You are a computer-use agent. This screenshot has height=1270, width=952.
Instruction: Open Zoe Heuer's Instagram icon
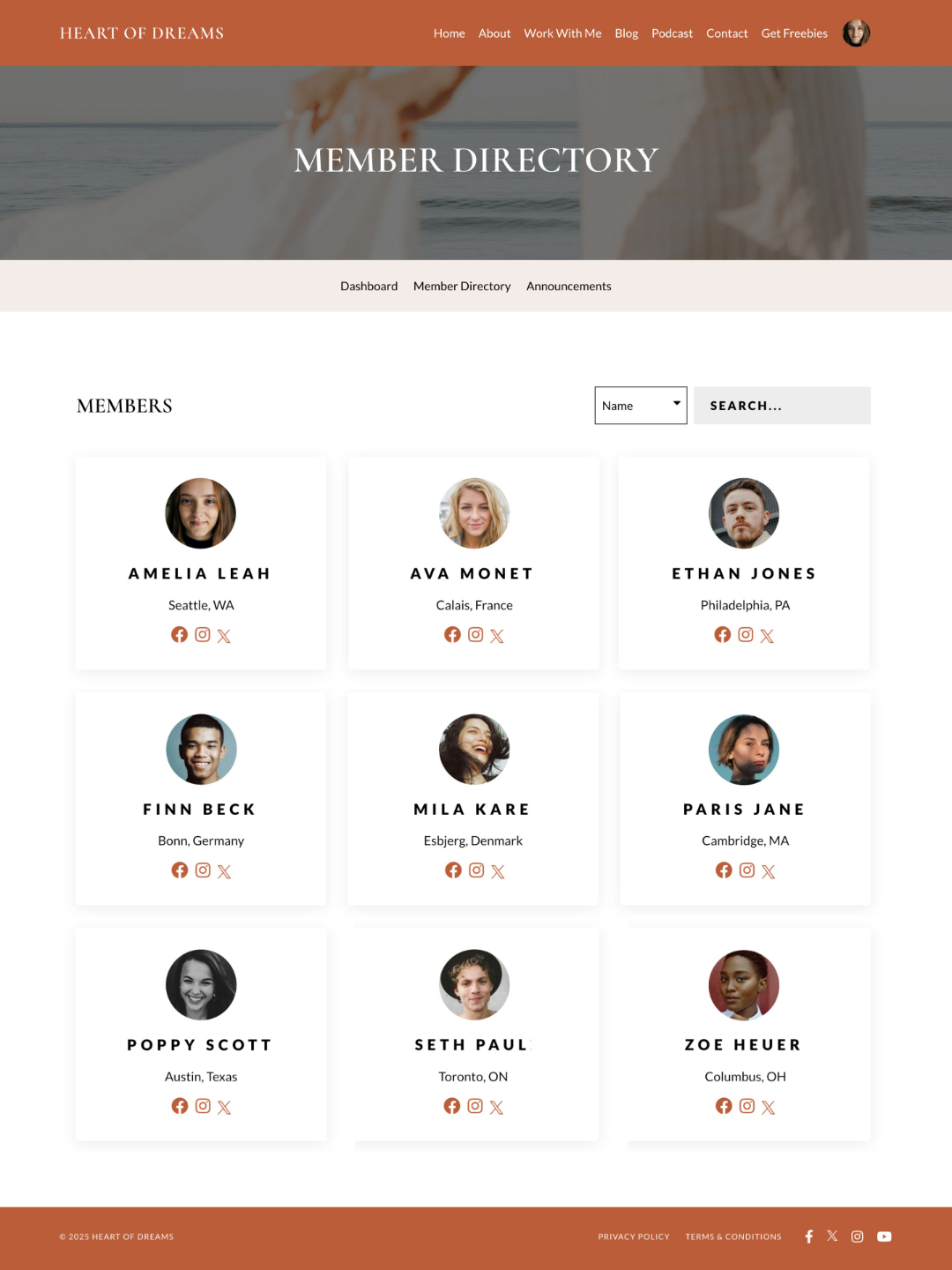(x=747, y=1105)
